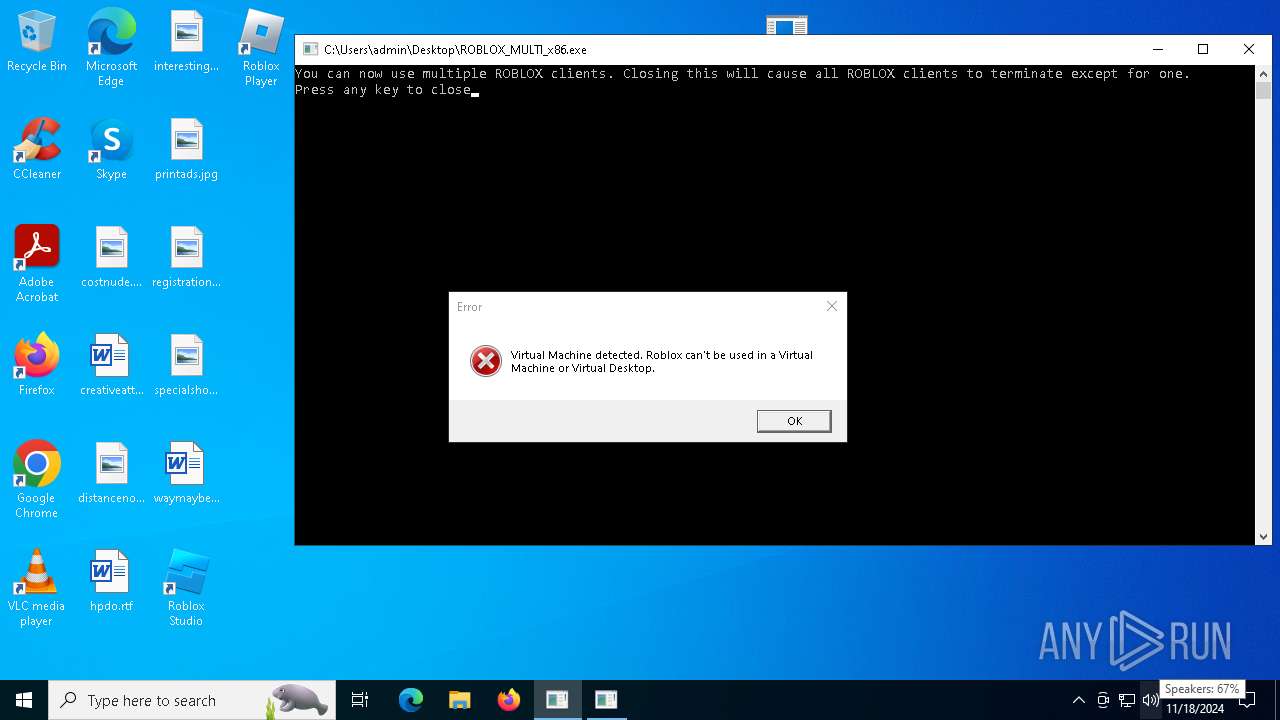
Task: Select the waymaybe... Word document icon
Action: [186, 474]
